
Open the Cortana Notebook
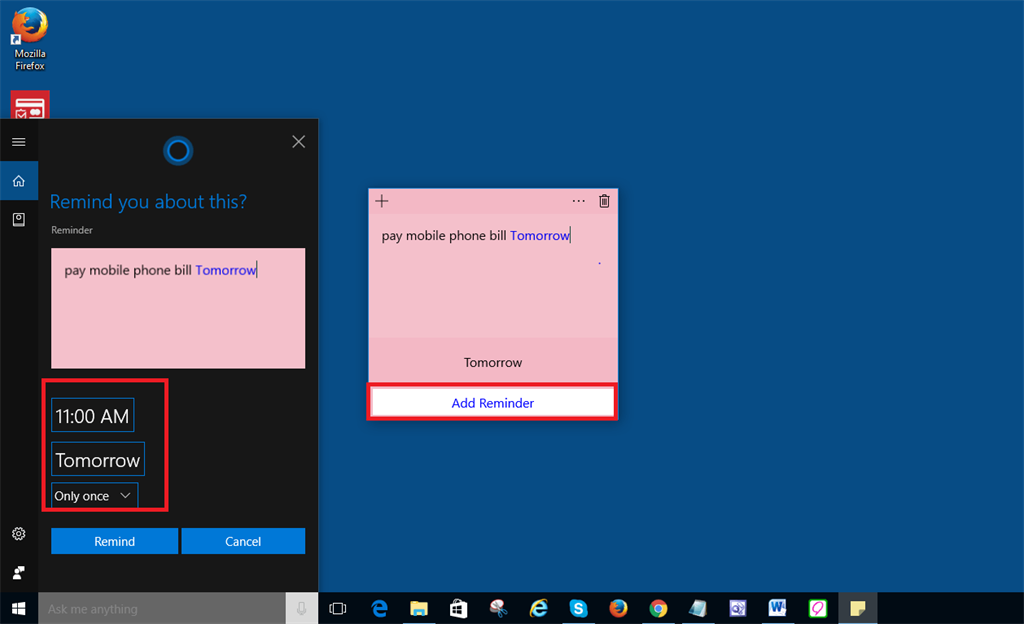pyautogui.click(x=19, y=219)
